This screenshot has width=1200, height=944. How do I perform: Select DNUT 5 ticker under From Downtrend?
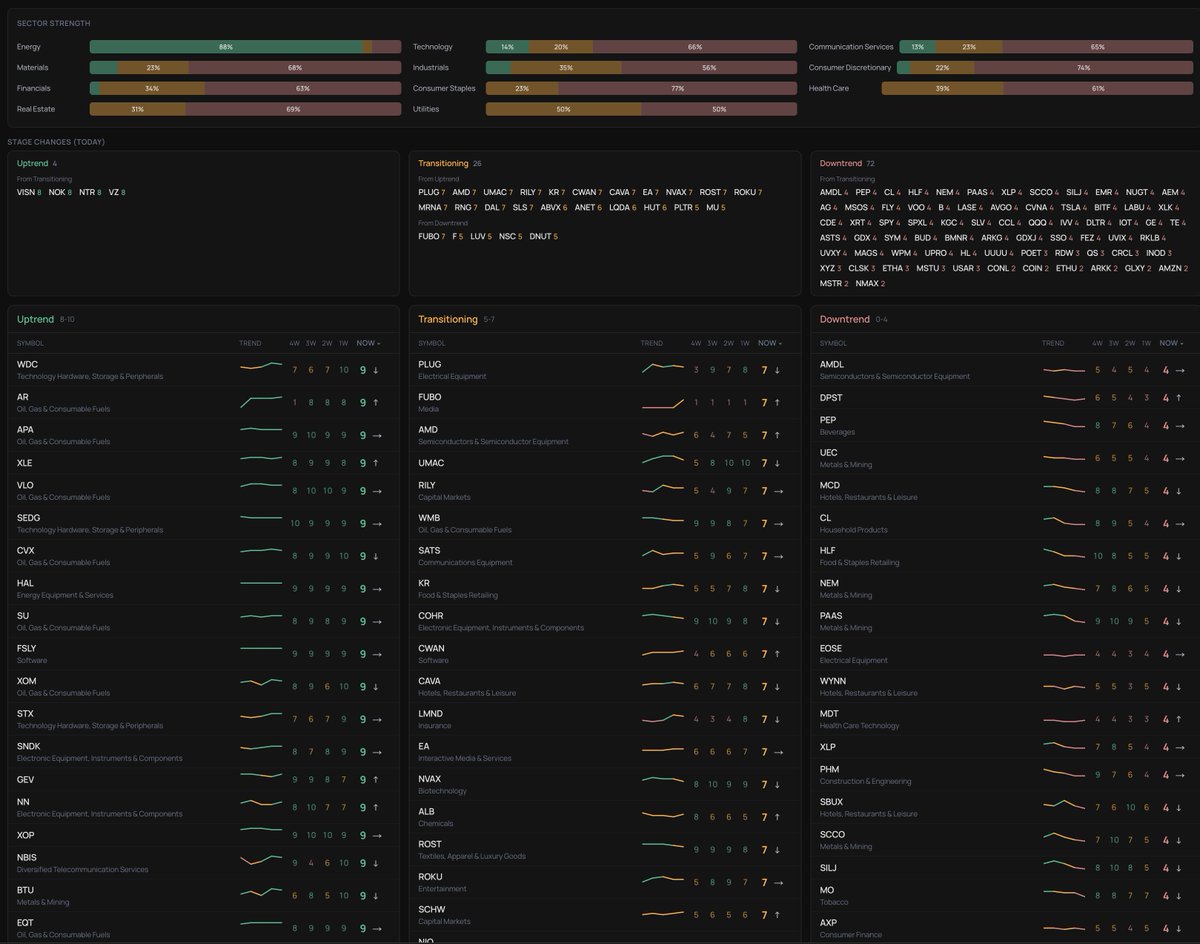pos(543,237)
